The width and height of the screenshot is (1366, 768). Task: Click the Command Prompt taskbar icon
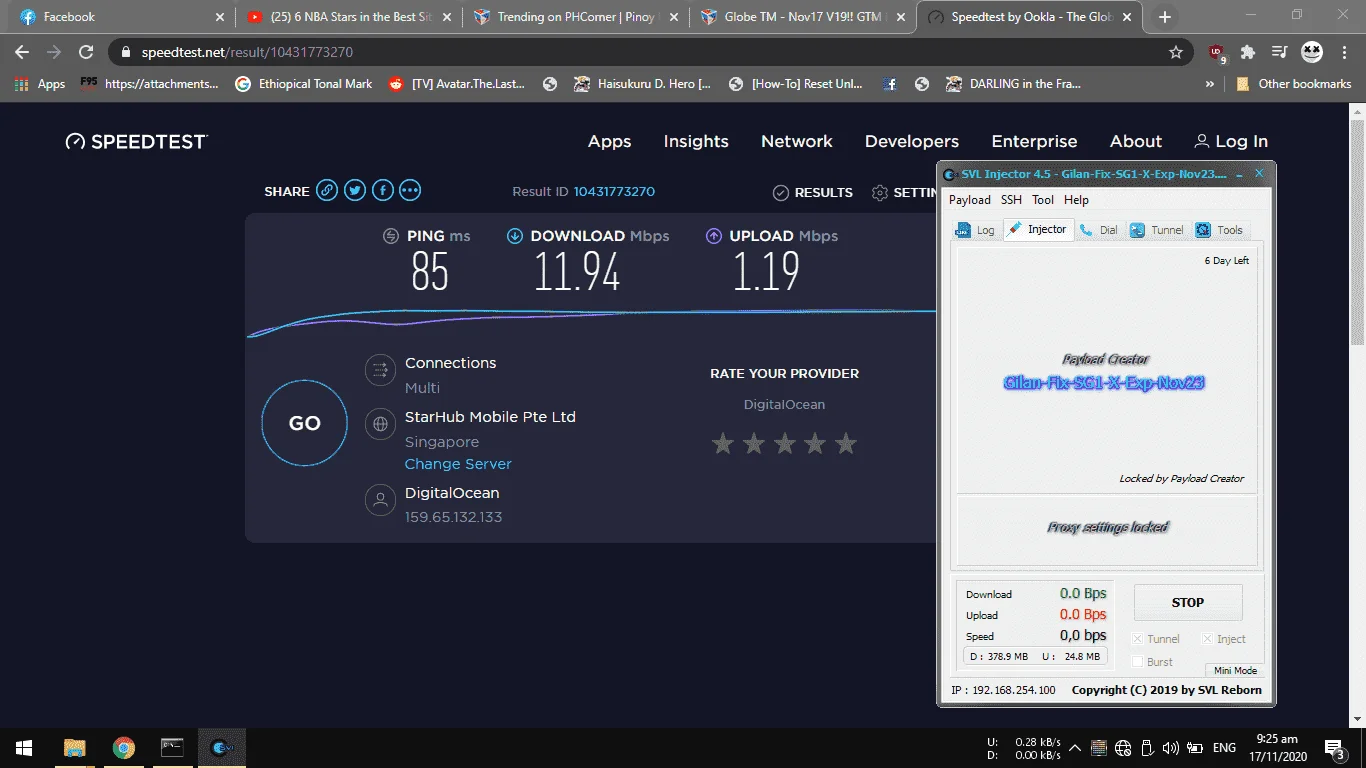(x=172, y=747)
